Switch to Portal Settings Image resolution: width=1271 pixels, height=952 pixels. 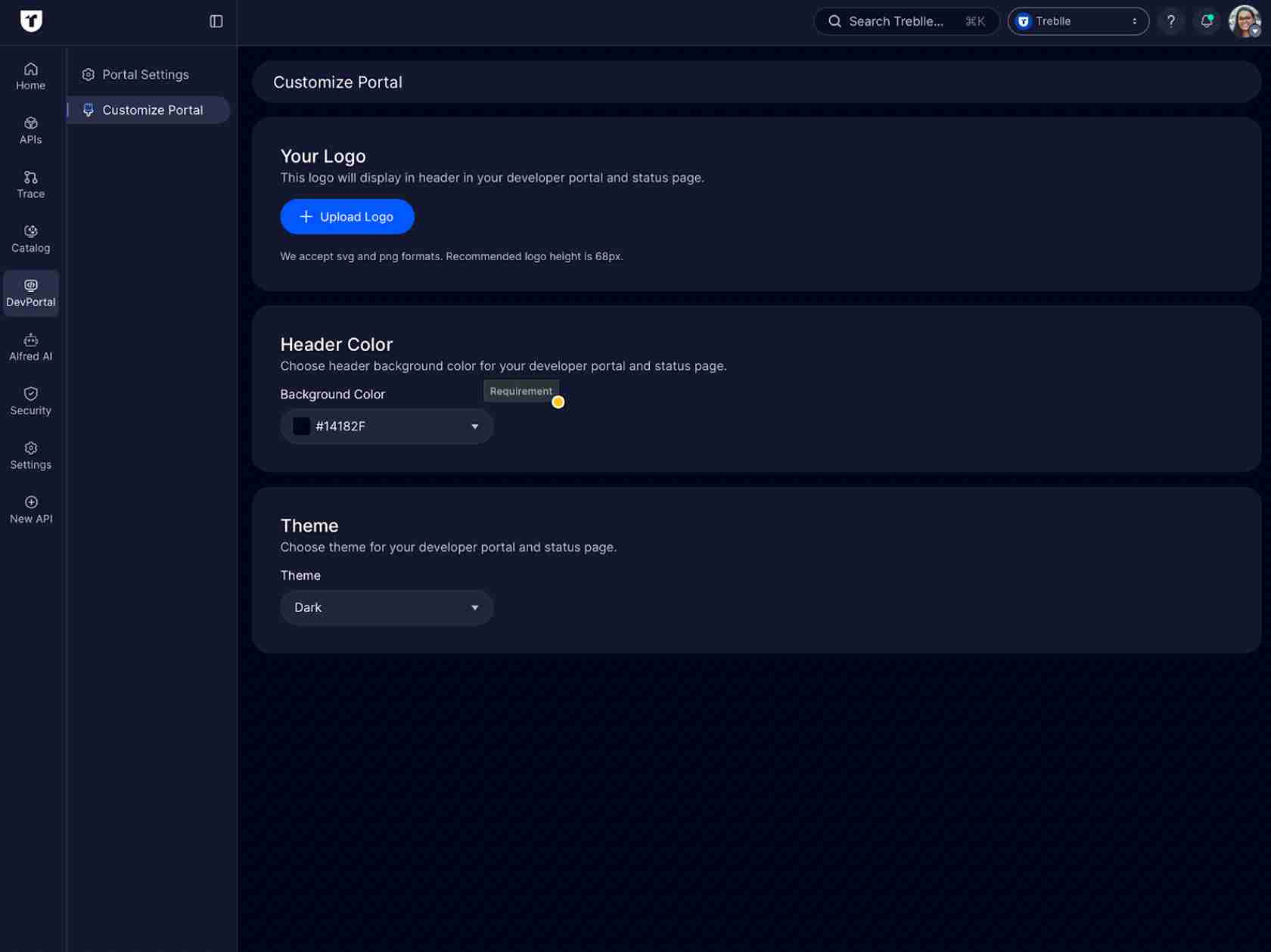[145, 74]
